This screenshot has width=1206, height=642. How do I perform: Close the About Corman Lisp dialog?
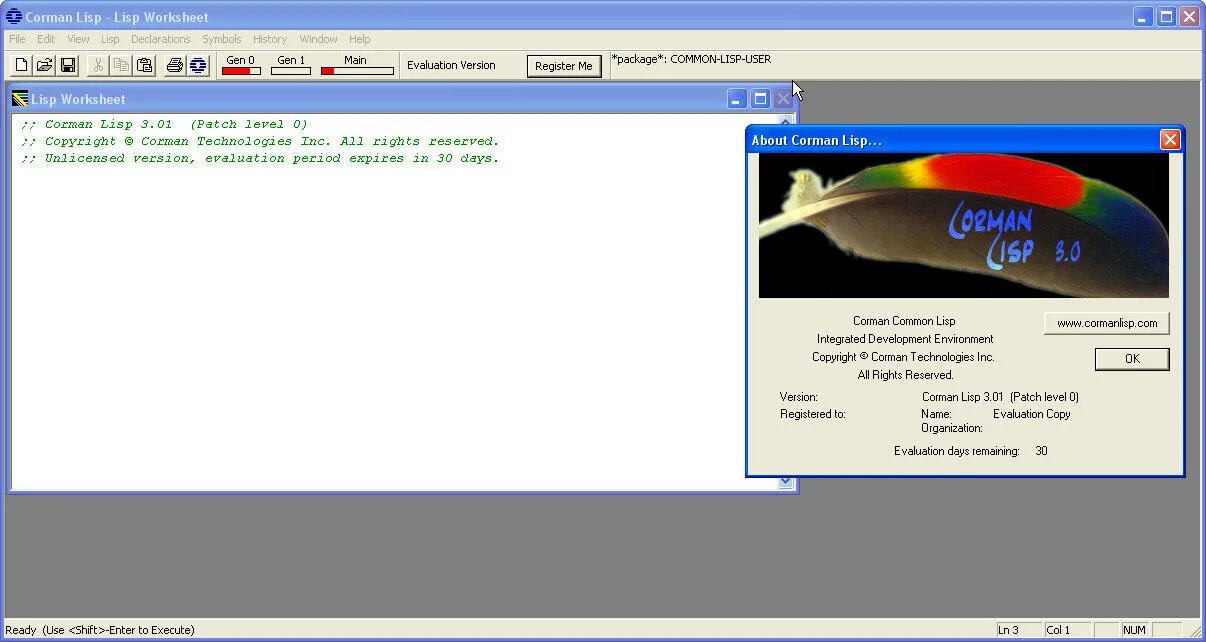pyautogui.click(x=1170, y=140)
